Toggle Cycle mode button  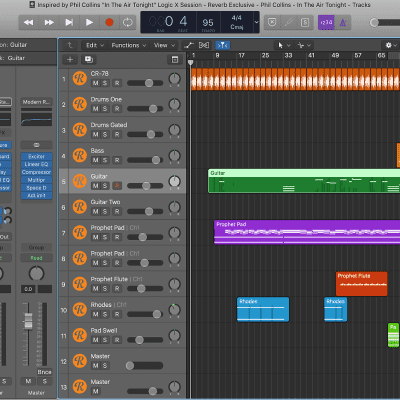pos(128,22)
